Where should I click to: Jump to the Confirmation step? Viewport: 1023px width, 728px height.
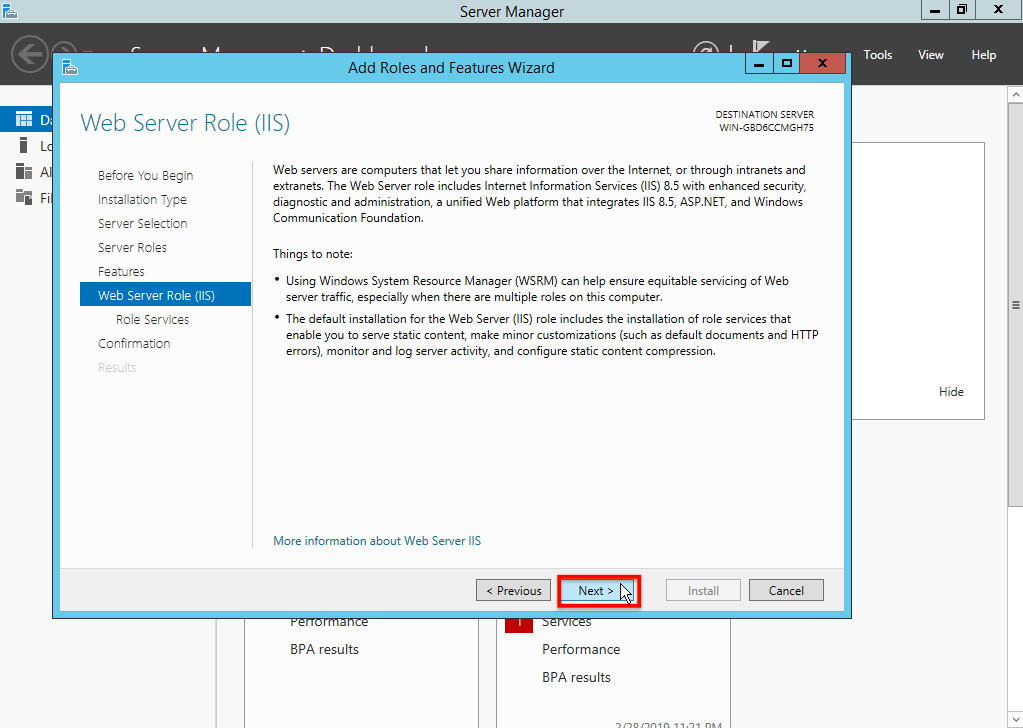click(x=134, y=343)
